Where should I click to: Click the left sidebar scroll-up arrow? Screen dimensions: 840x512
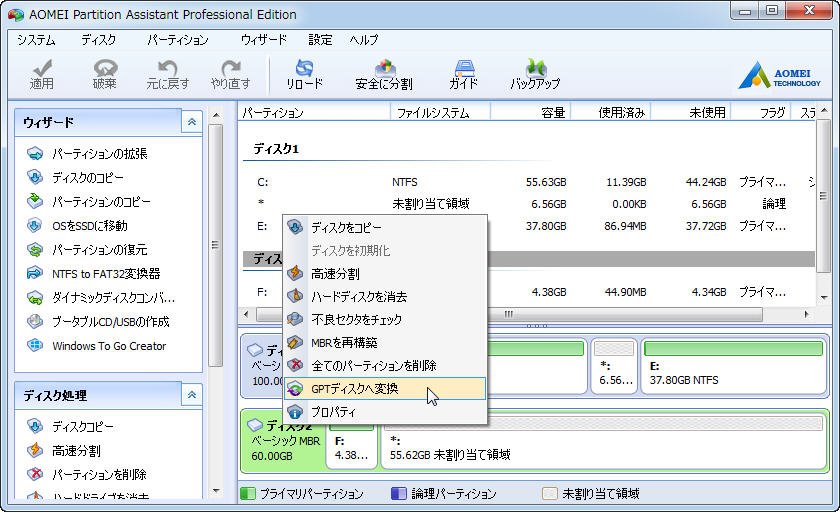215,115
